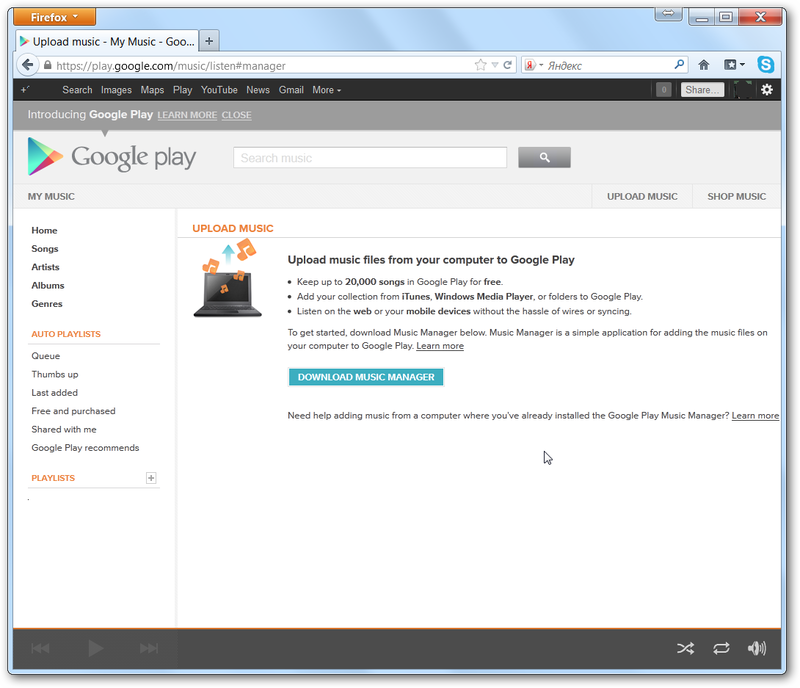The height and width of the screenshot is (688, 800).
Task: Open Shared with me playlist
Action: click(x=64, y=429)
